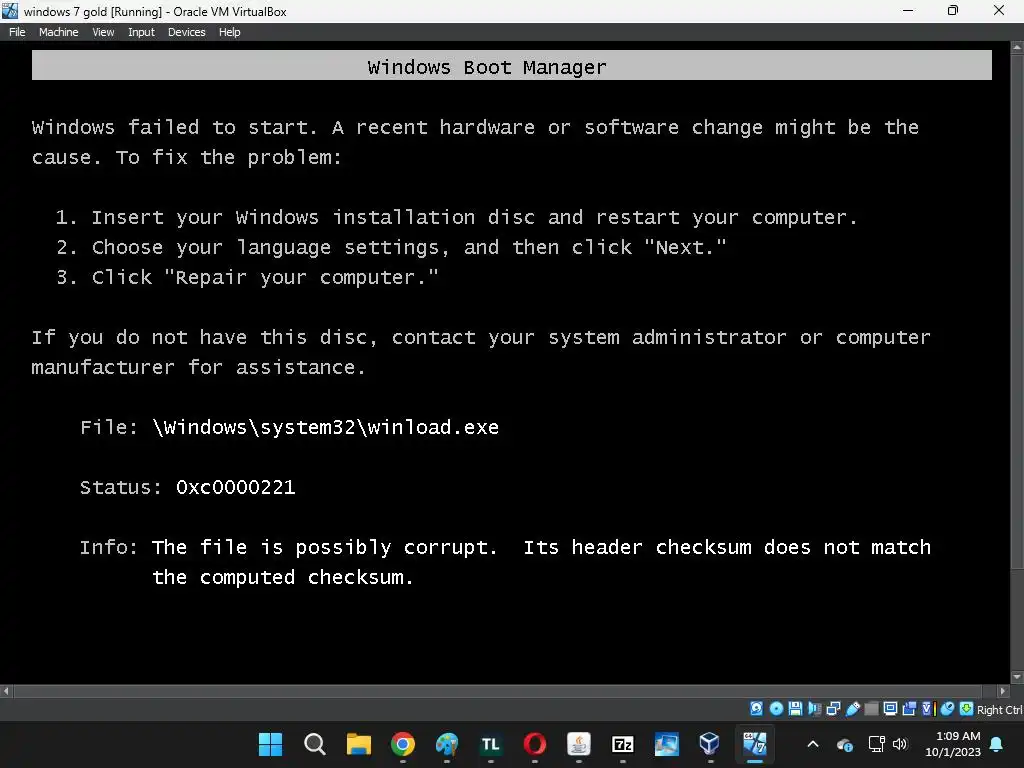Open the Devices menu

coord(186,32)
